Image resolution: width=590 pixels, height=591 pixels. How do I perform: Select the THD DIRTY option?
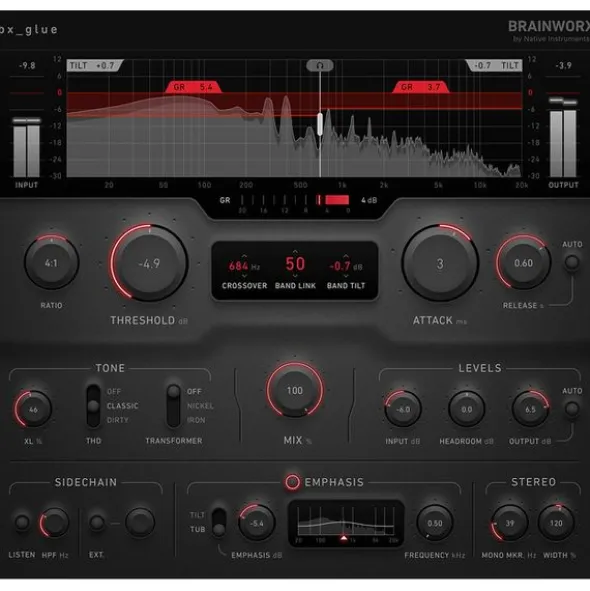point(118,420)
